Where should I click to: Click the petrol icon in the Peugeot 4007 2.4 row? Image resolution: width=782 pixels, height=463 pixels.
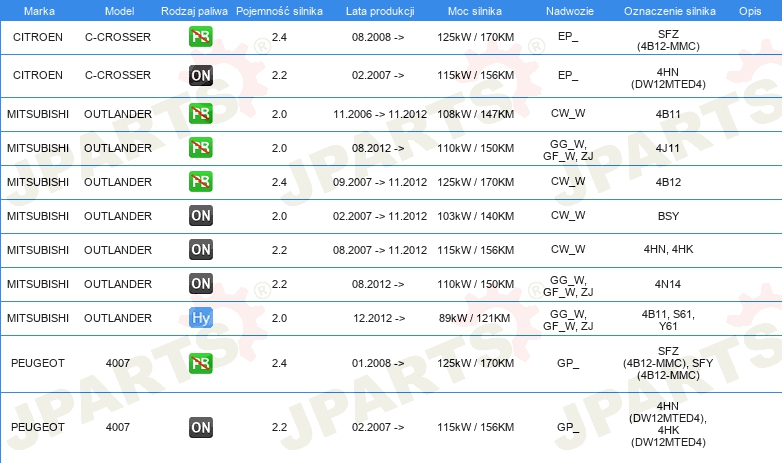(200, 363)
